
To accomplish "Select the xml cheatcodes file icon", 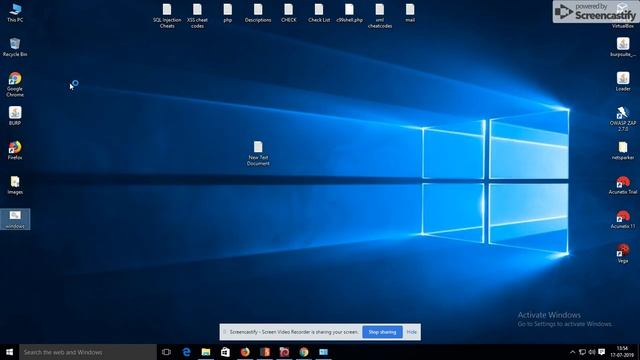I will point(380,16).
